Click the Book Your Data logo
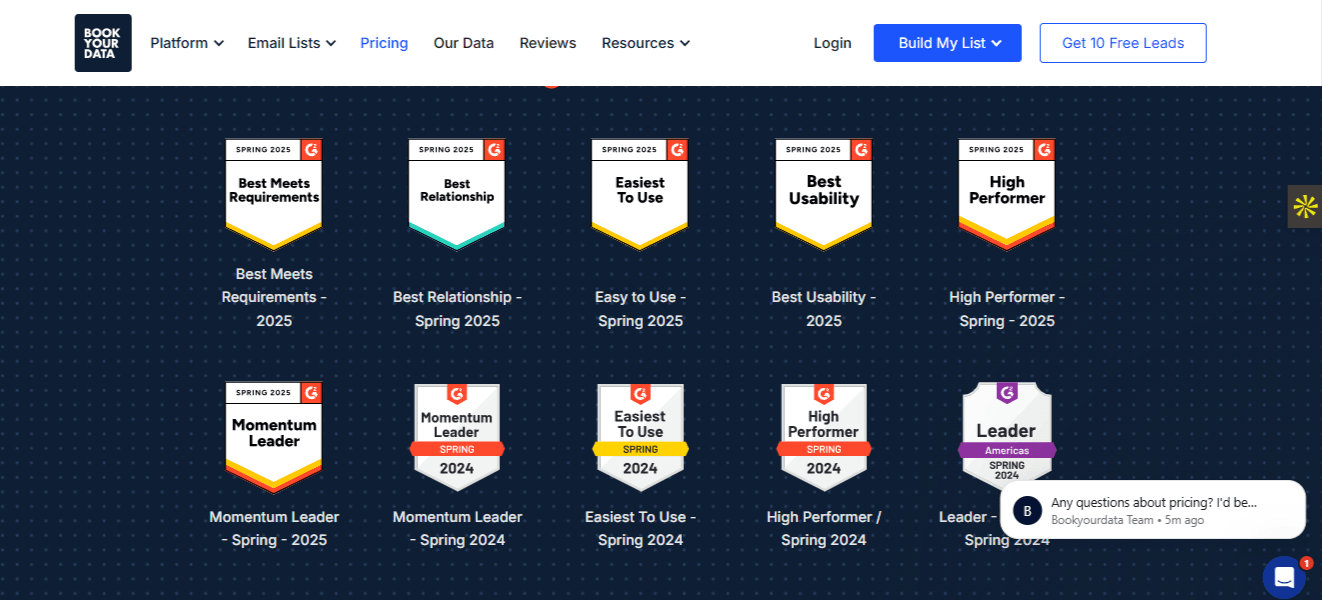1322x600 pixels. pyautogui.click(x=103, y=43)
